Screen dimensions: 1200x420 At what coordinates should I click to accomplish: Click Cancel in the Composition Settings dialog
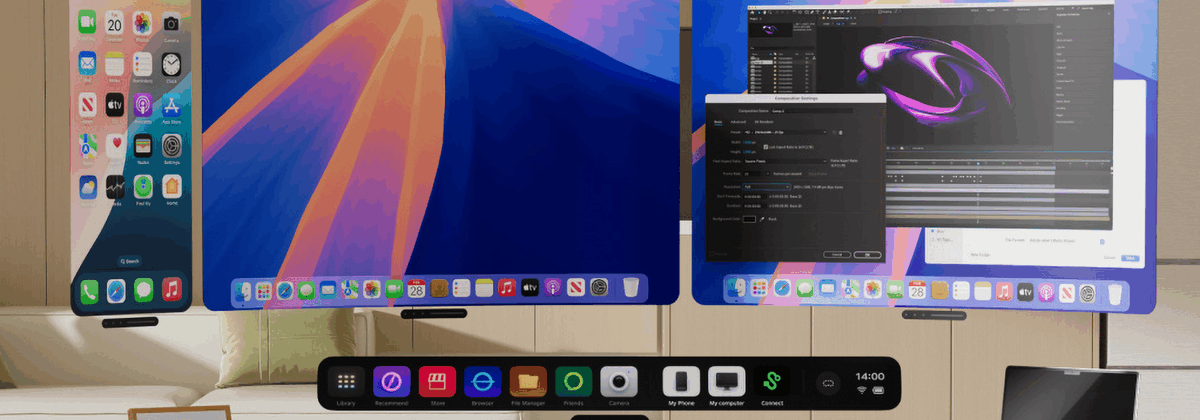coord(837,254)
